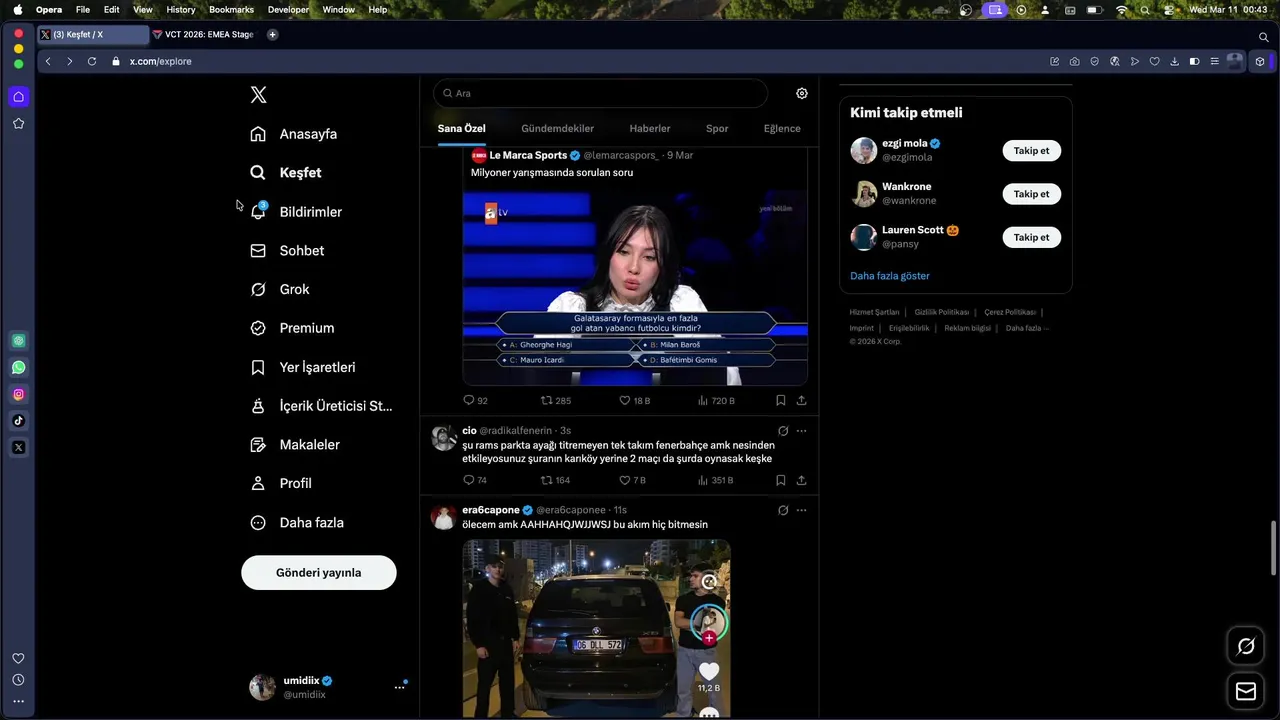The height and width of the screenshot is (720, 1280).
Task: Open more options on cio post
Action: click(801, 431)
